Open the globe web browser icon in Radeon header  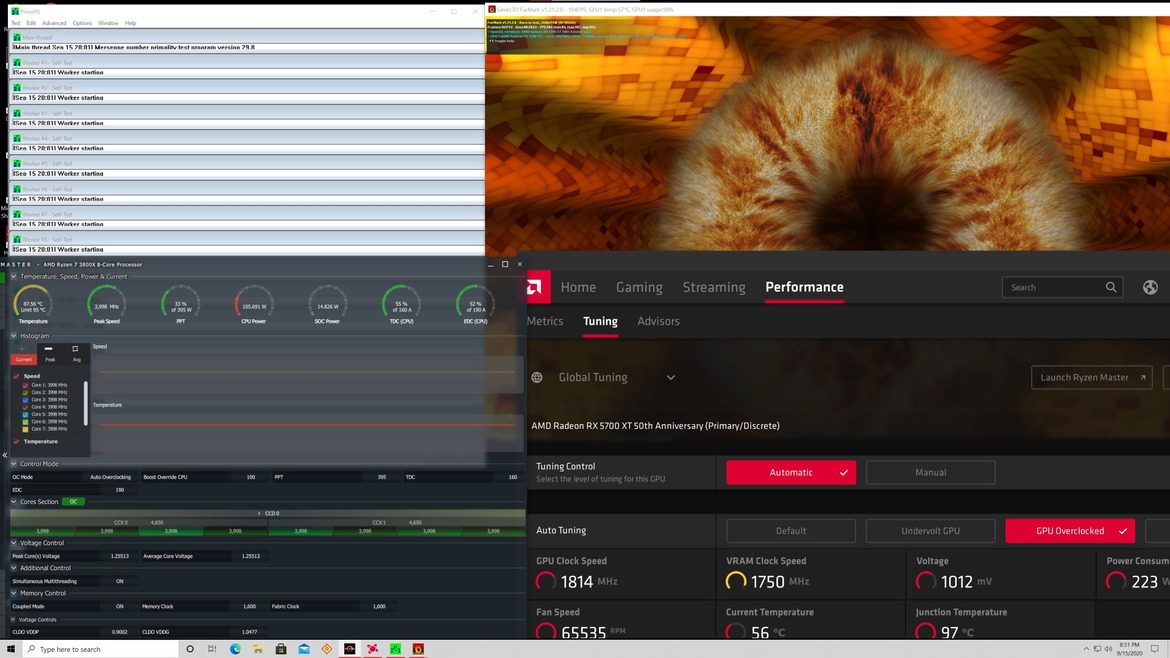[1150, 287]
